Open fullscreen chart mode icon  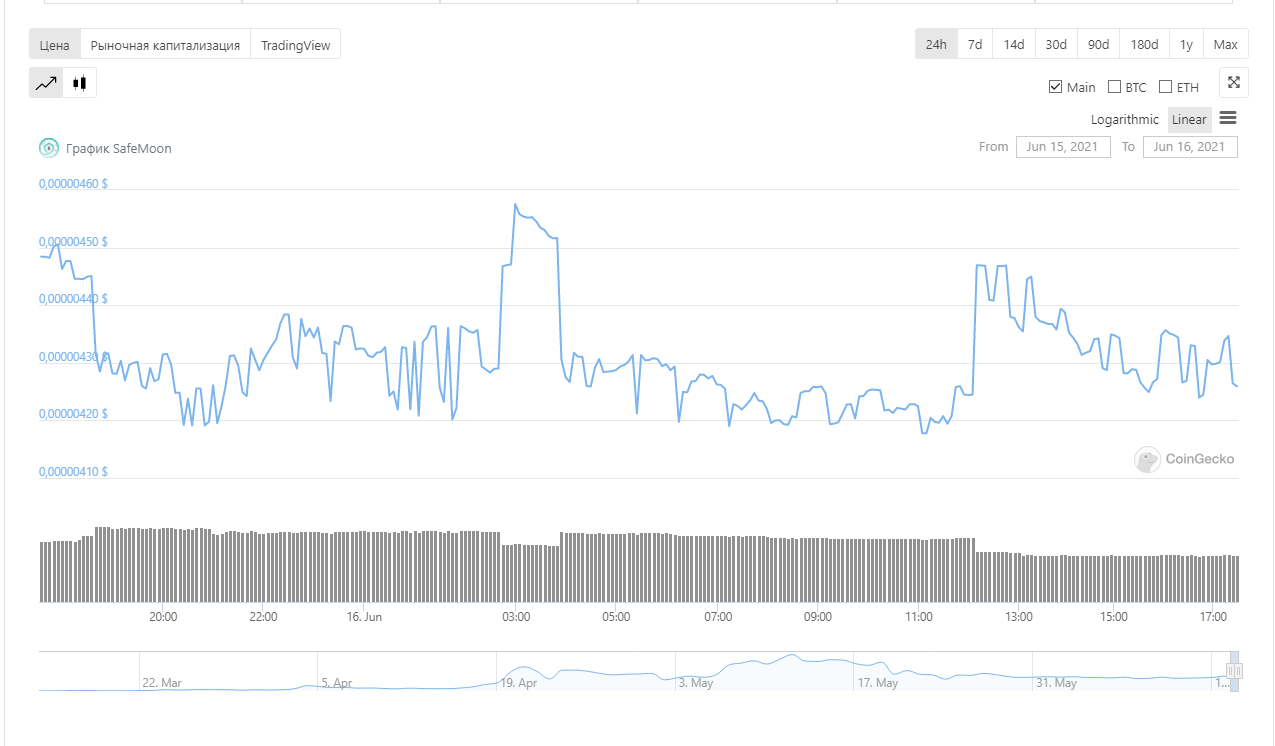(1233, 83)
